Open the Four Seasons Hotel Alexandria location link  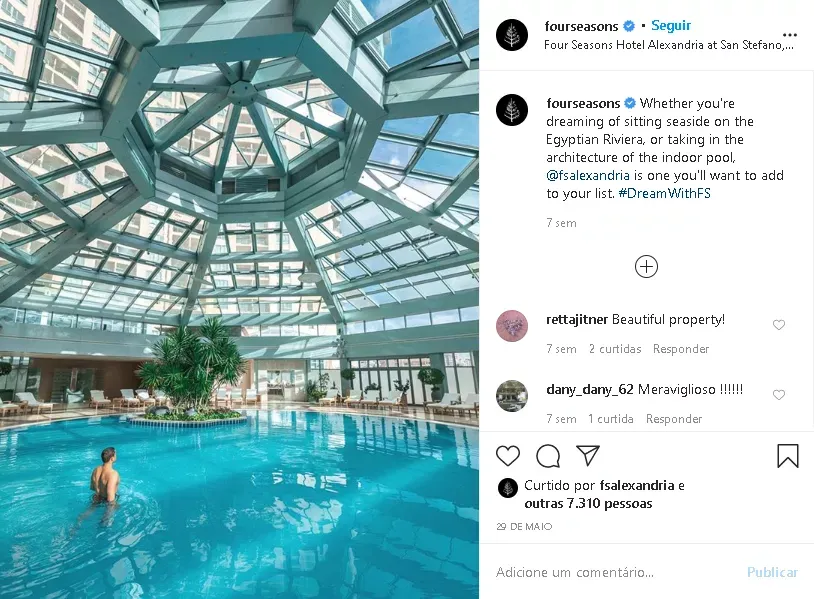tap(669, 45)
